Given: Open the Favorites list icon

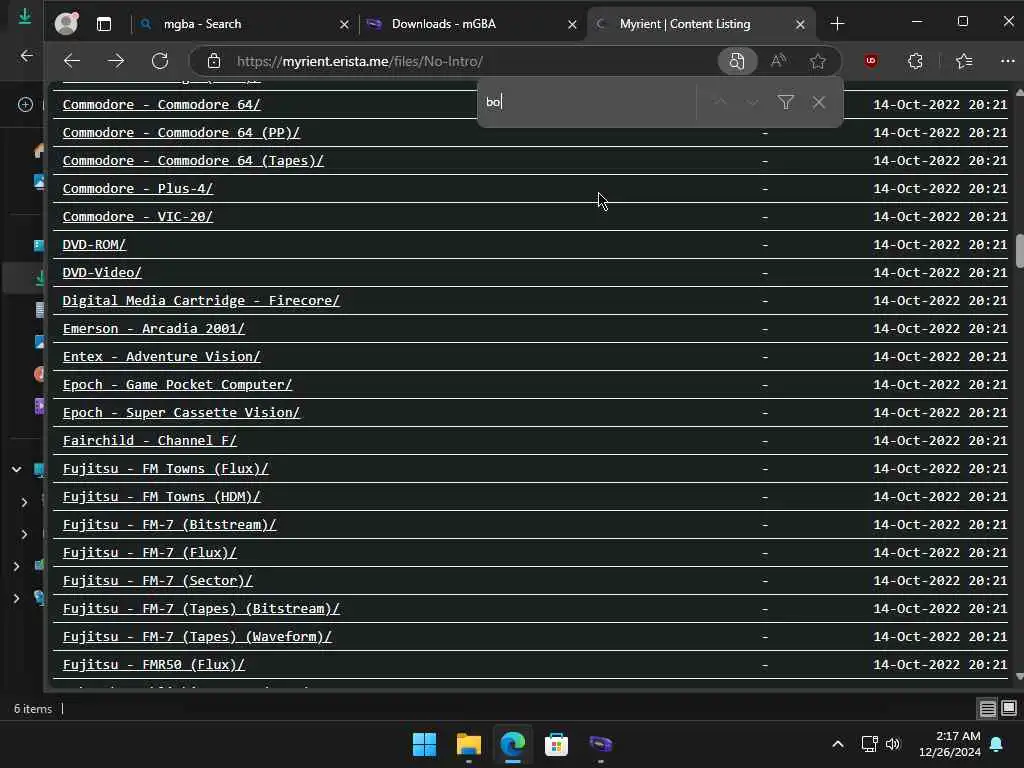Looking at the screenshot, I should tap(964, 61).
